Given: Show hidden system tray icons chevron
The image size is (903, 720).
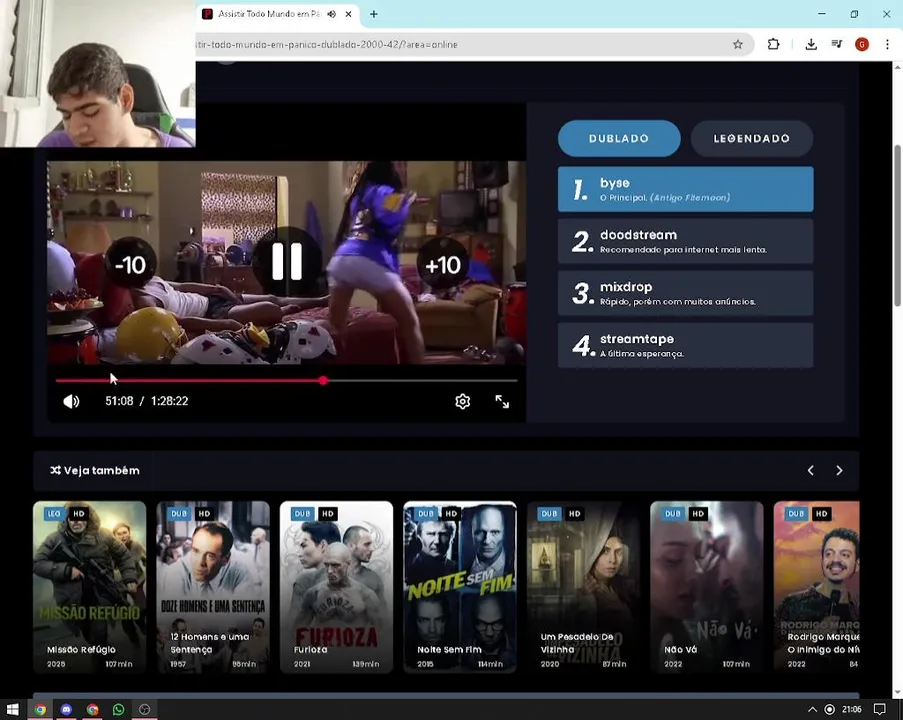Looking at the screenshot, I should [812, 709].
